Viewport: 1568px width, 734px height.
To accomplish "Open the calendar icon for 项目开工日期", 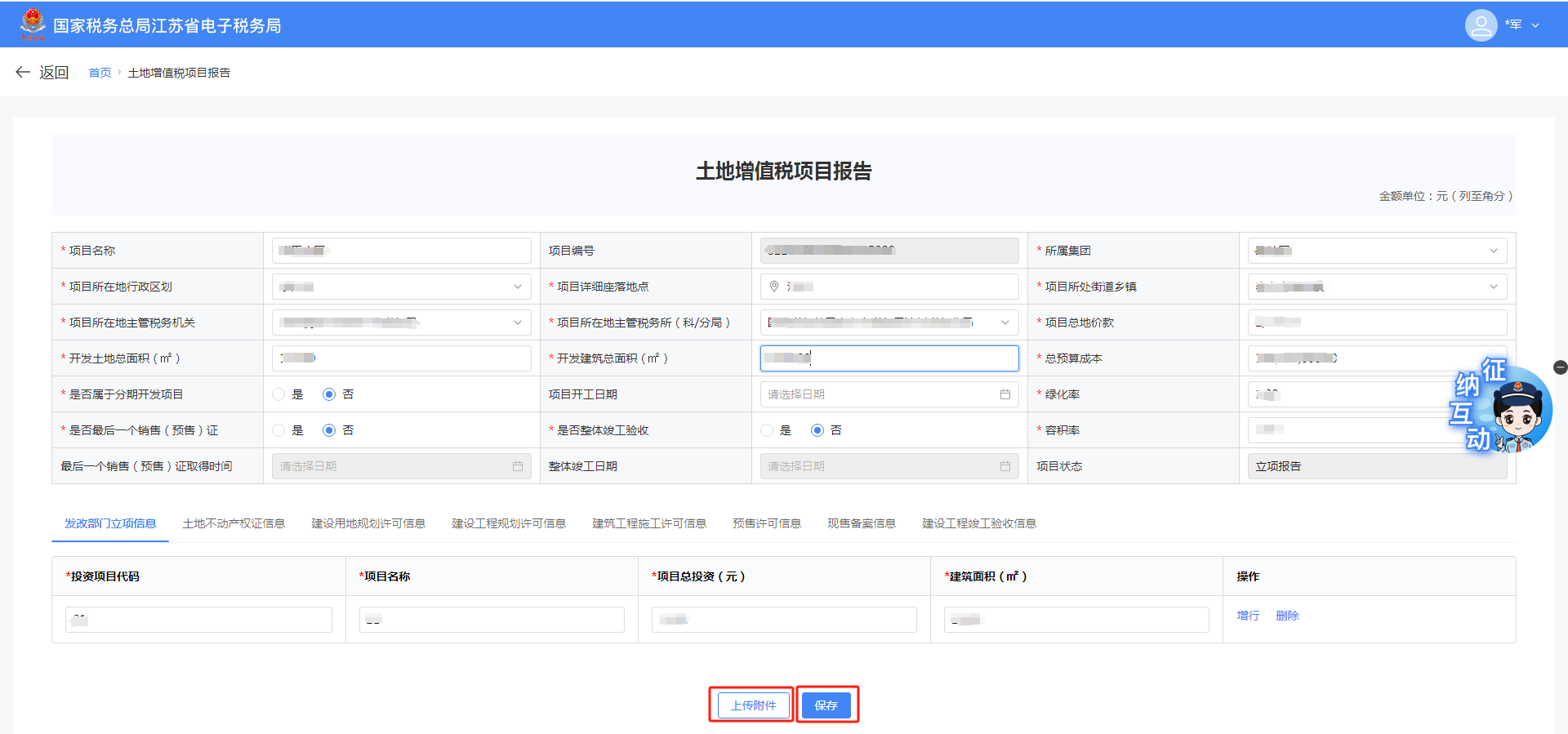I will (x=1004, y=394).
